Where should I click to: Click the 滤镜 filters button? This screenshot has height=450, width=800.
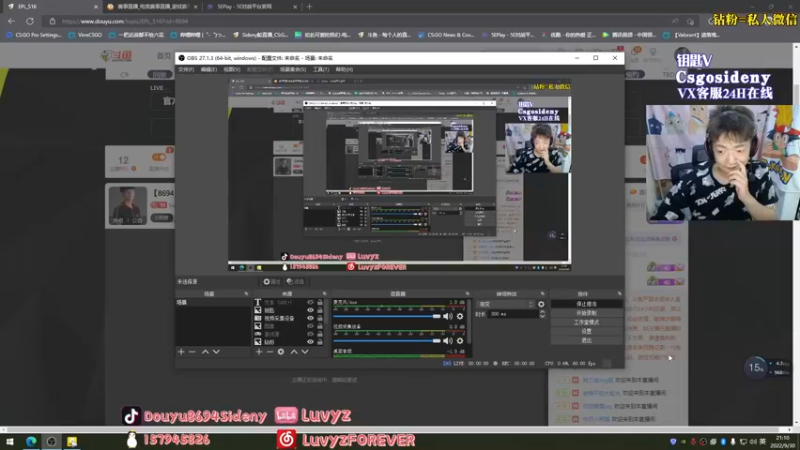[x=295, y=282]
